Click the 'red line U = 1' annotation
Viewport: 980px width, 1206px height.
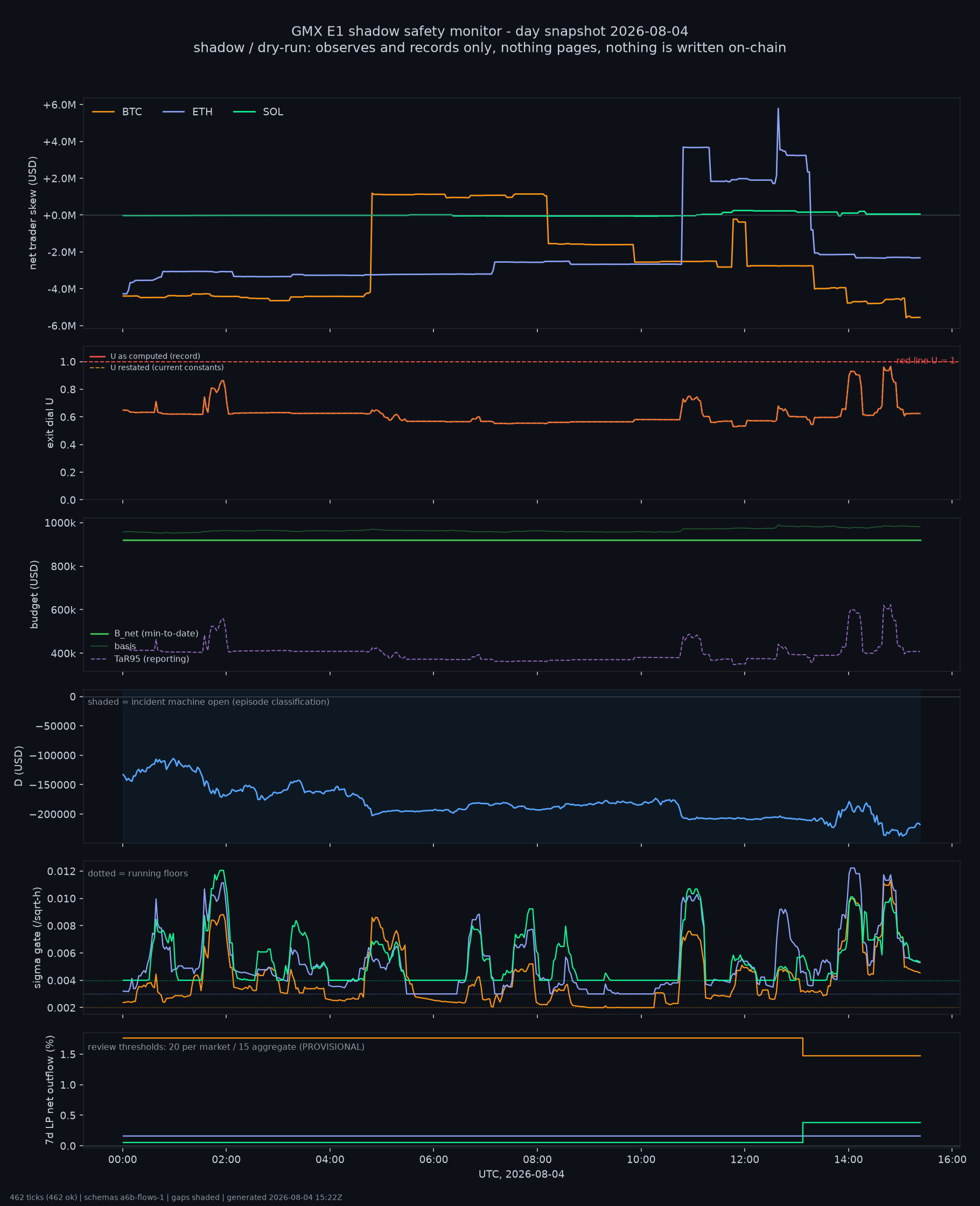pos(926,361)
